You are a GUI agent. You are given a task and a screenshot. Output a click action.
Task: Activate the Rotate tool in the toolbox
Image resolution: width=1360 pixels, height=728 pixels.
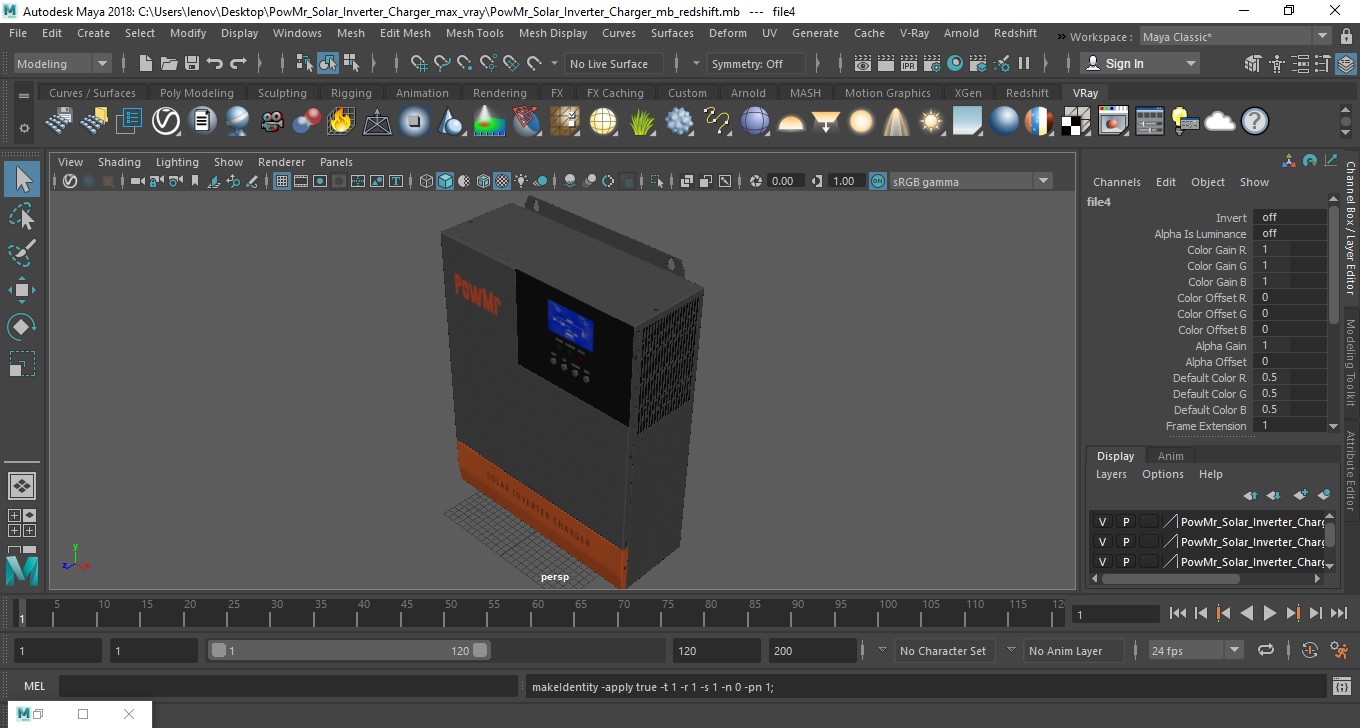pyautogui.click(x=22, y=326)
